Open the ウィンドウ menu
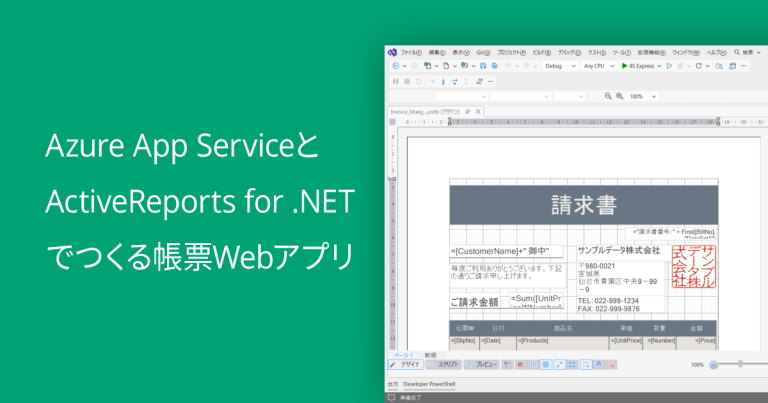This screenshot has height=403, width=768. [x=686, y=52]
